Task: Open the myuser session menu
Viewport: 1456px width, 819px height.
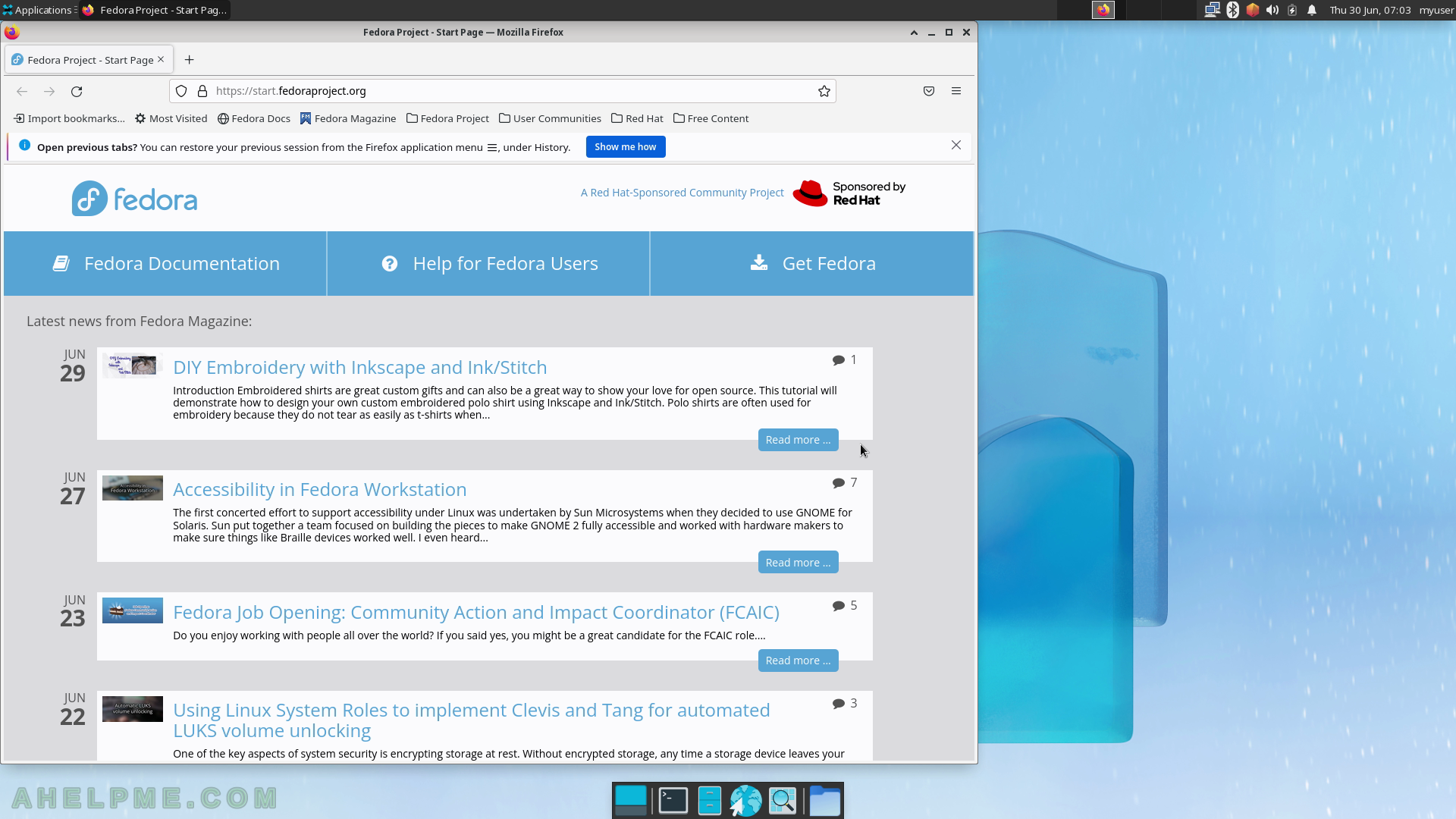Action: [1436, 10]
